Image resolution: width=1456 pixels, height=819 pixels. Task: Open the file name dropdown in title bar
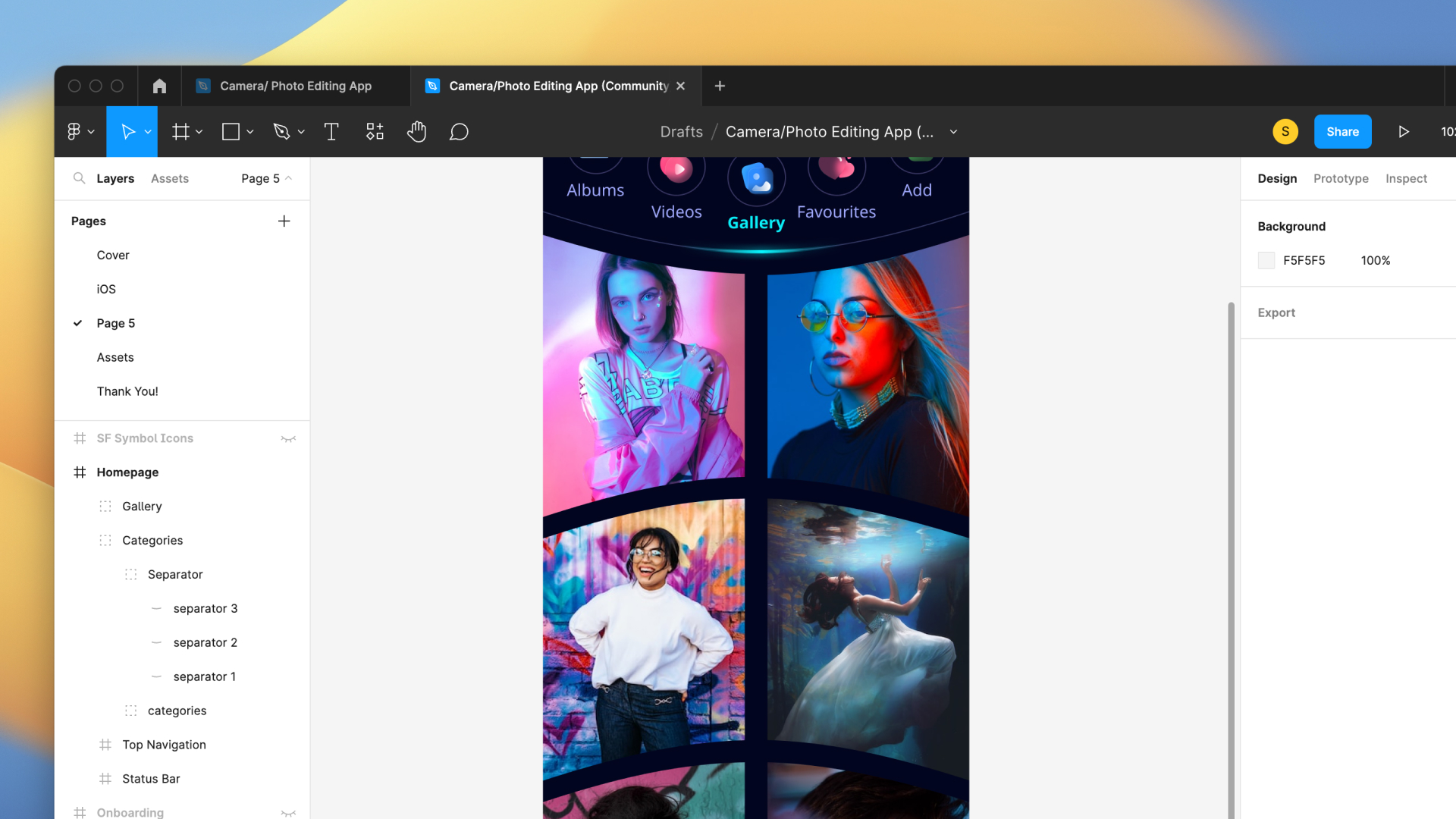[x=953, y=131]
